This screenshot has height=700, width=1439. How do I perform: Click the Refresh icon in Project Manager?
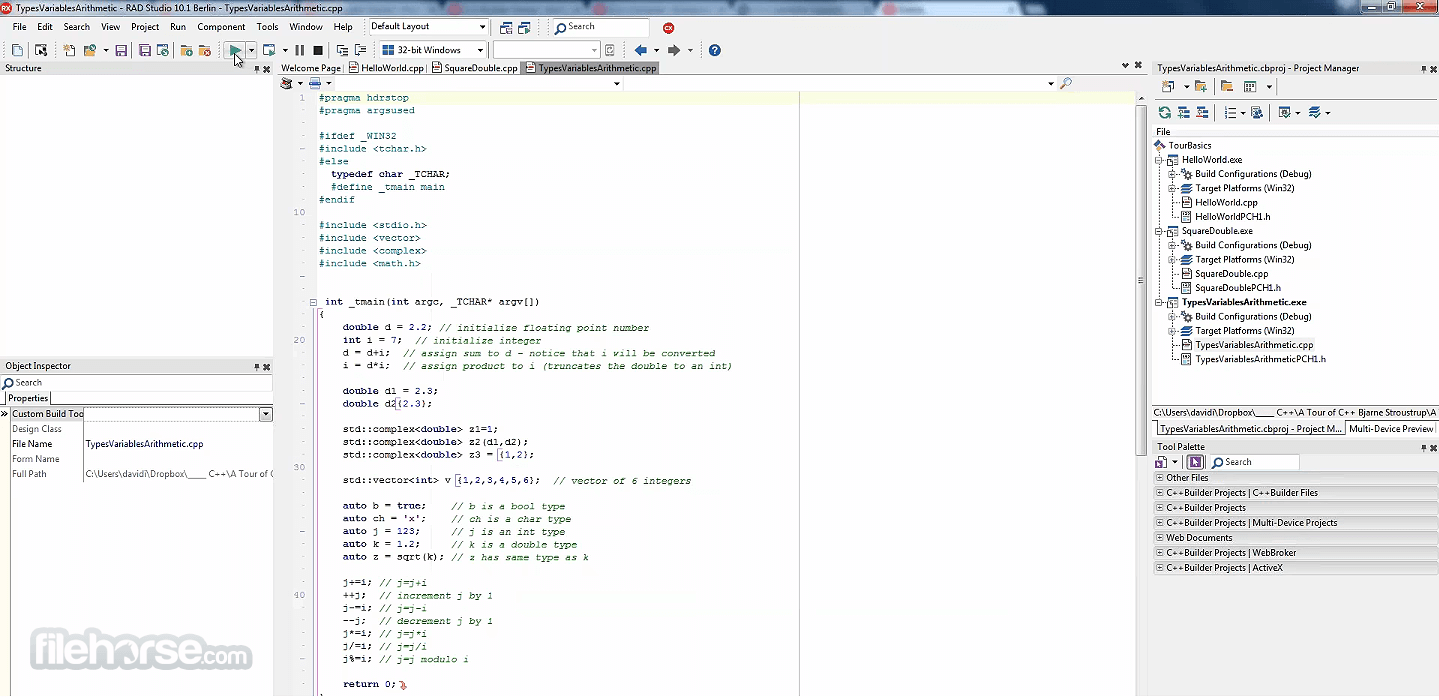pos(1165,113)
